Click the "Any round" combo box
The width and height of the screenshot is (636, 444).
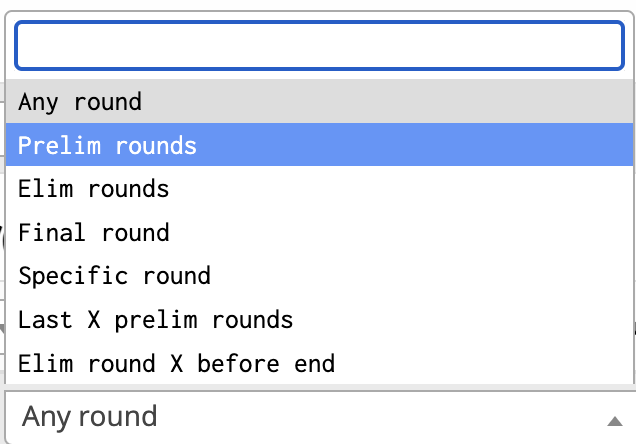300,416
